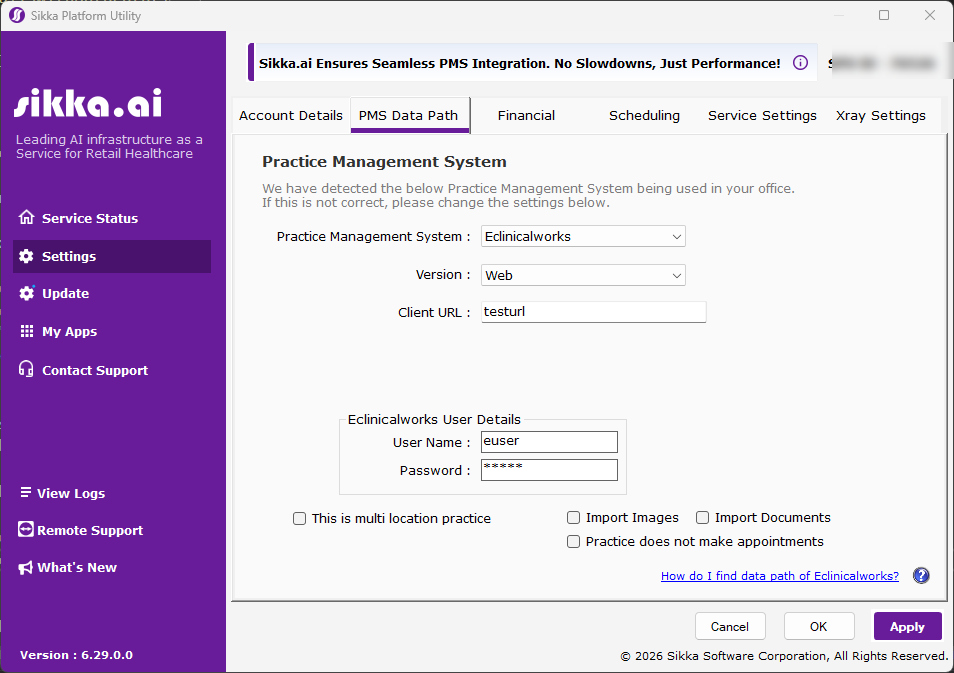Click the info icon in banner
The image size is (954, 673).
[800, 63]
